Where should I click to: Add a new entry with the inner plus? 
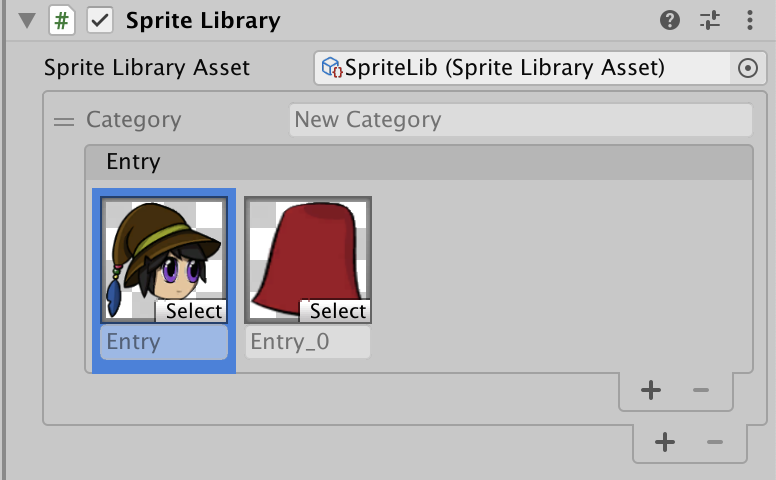tap(651, 389)
